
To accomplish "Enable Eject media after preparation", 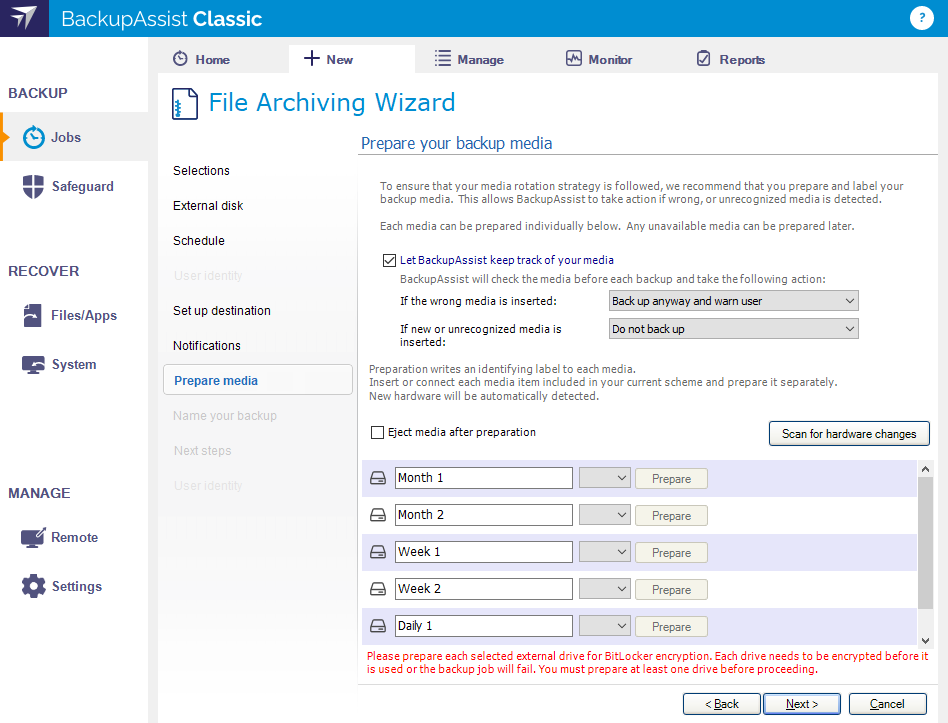I will [378, 433].
